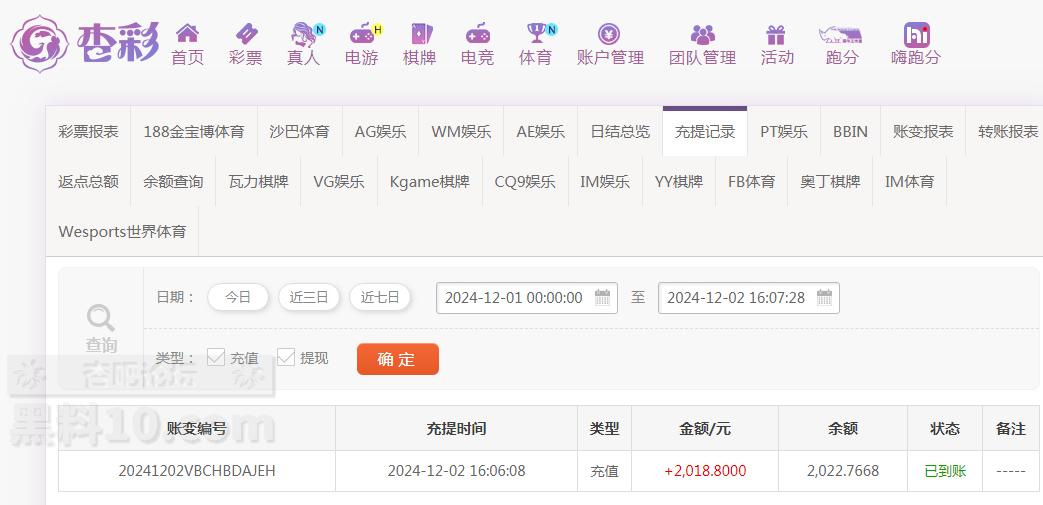Image resolution: width=1043 pixels, height=505 pixels.
Task: Choose the 近七日 quick date filter
Action: pos(380,297)
